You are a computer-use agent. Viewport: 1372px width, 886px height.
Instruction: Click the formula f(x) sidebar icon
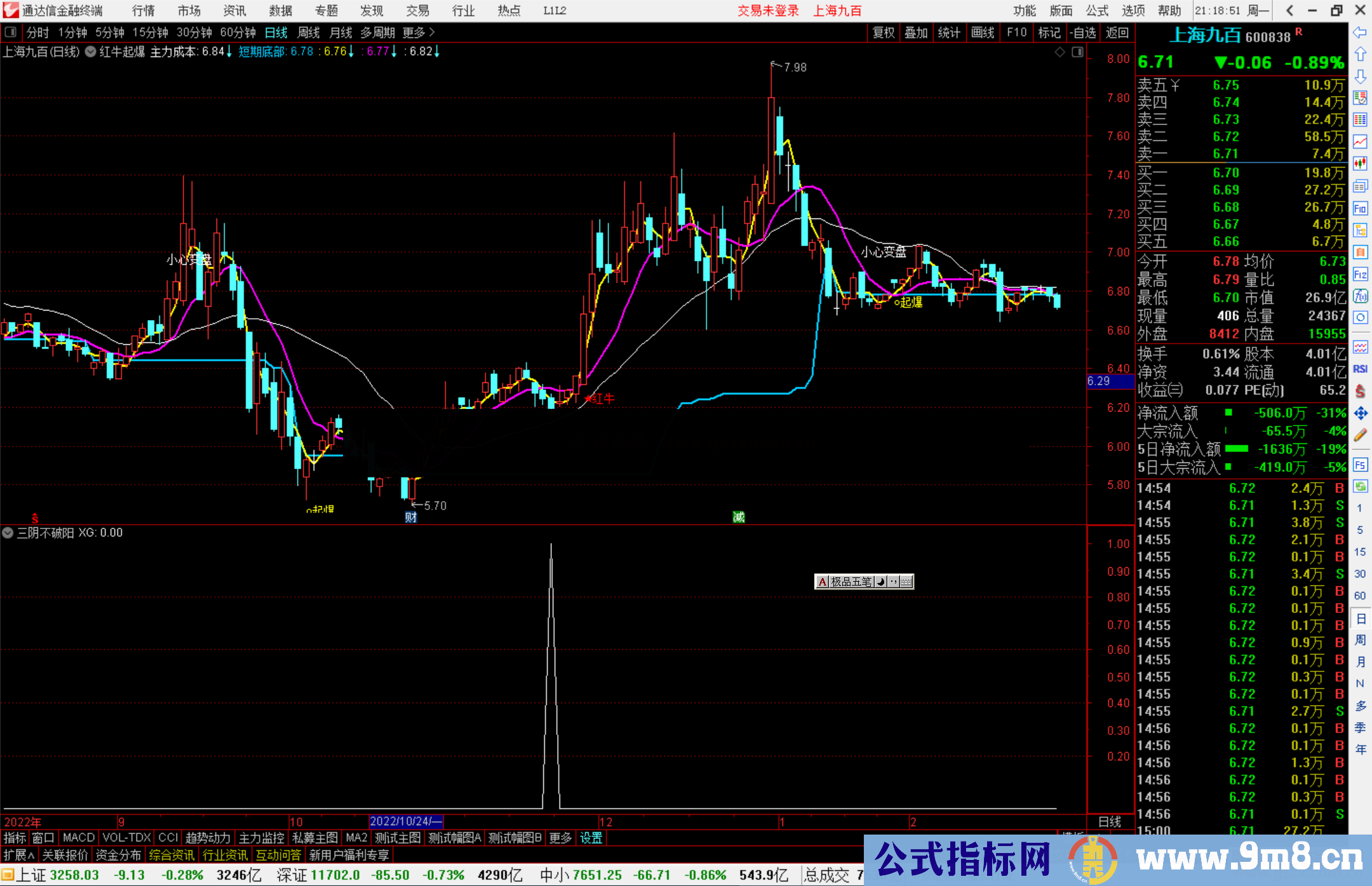(x=1360, y=296)
